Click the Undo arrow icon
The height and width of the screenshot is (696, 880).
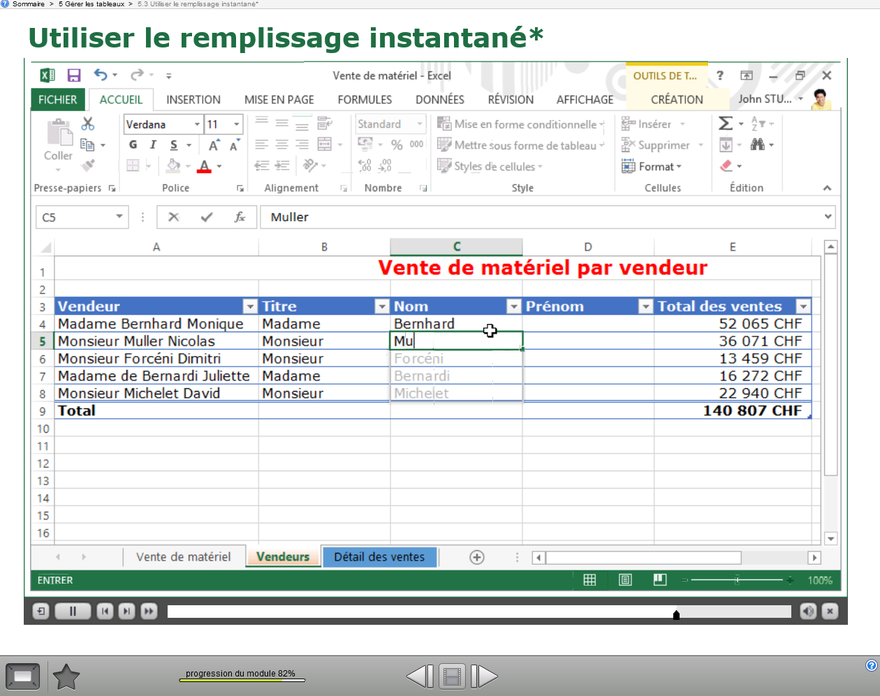[x=100, y=76]
